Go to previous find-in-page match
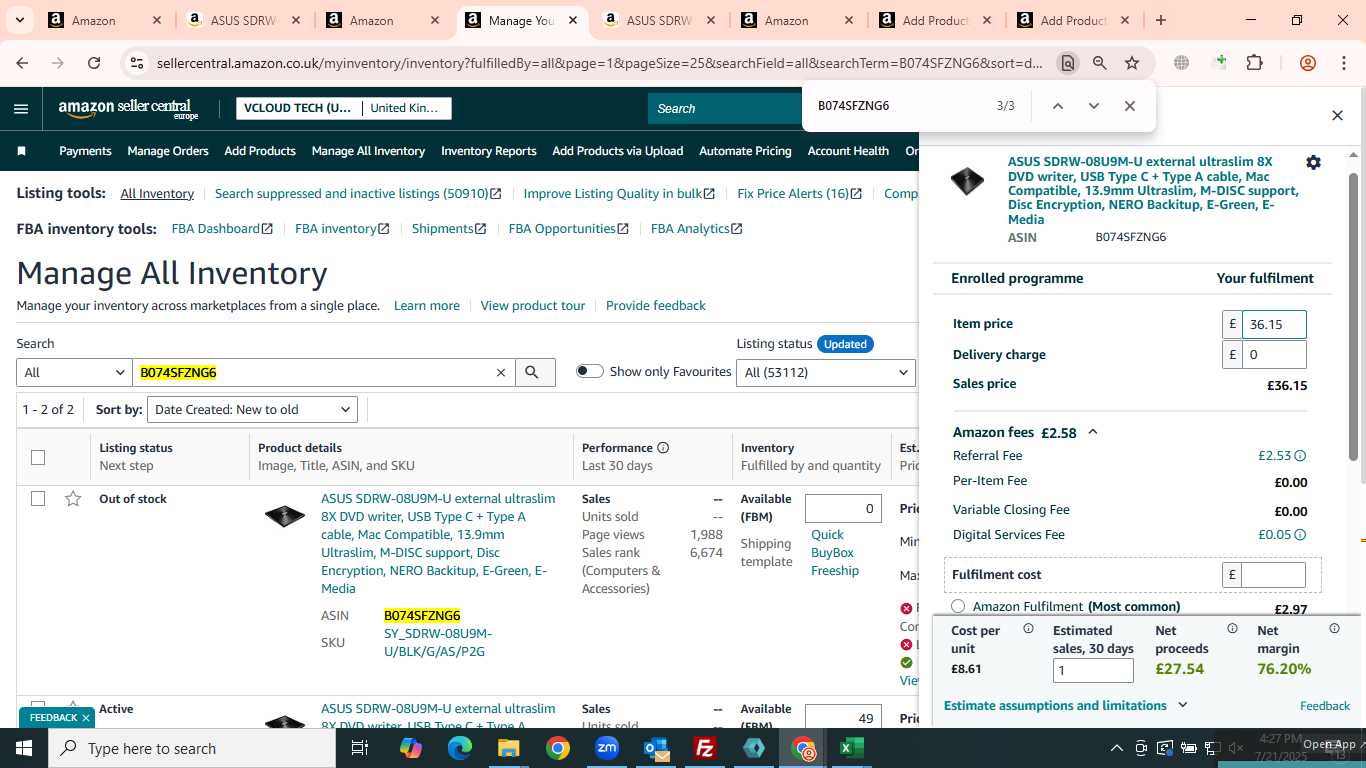 (x=1057, y=106)
